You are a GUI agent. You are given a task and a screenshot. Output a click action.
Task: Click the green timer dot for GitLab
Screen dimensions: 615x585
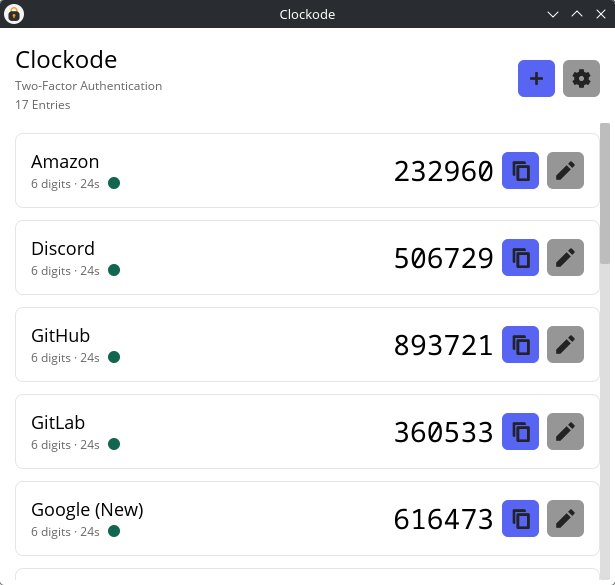[x=114, y=444]
